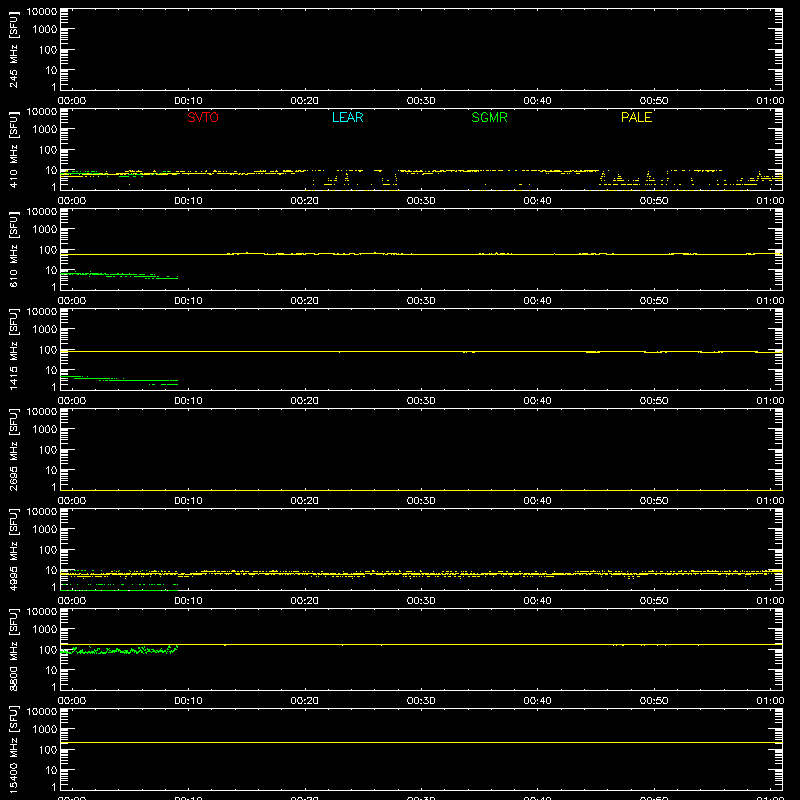The width and height of the screenshot is (800, 800).
Task: Click green SGMR trace in 610 MHz panel
Action: 119,276
